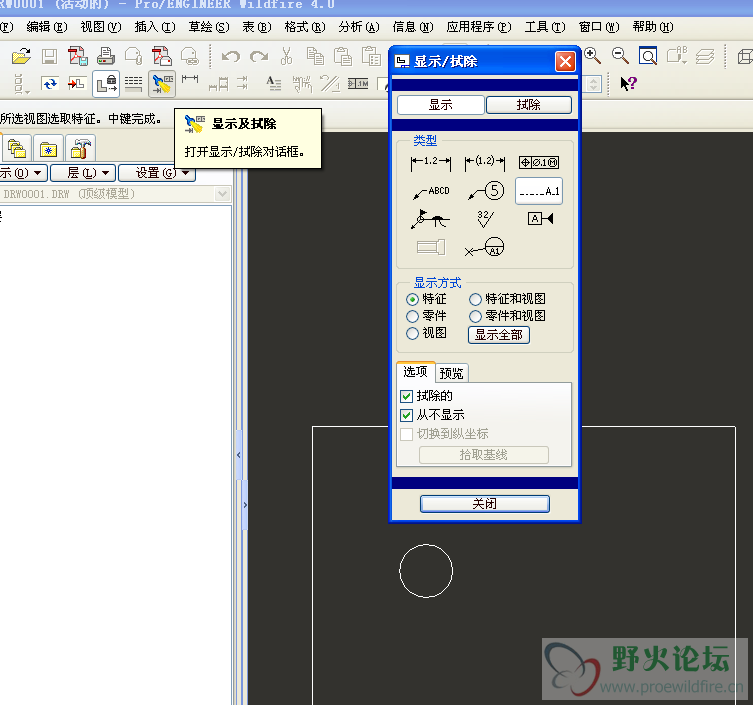Click the blue regenerate arrows icon
Image resolution: width=753 pixels, height=705 pixels.
[50, 85]
